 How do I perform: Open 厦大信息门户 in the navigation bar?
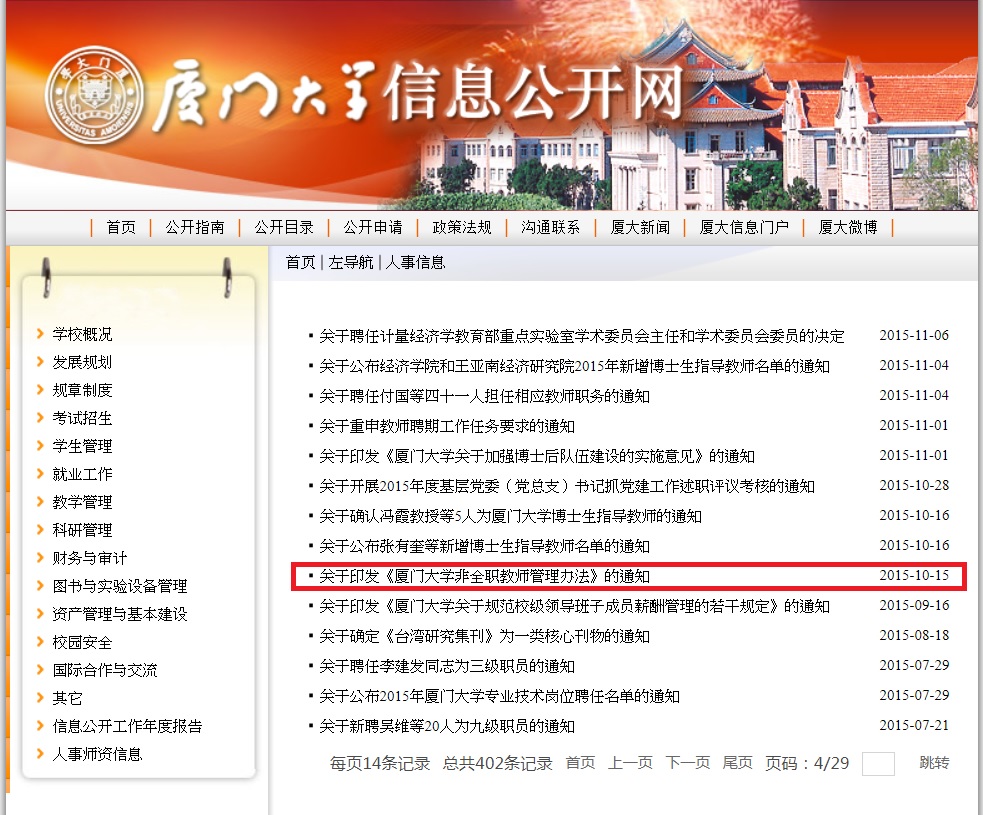[x=744, y=227]
